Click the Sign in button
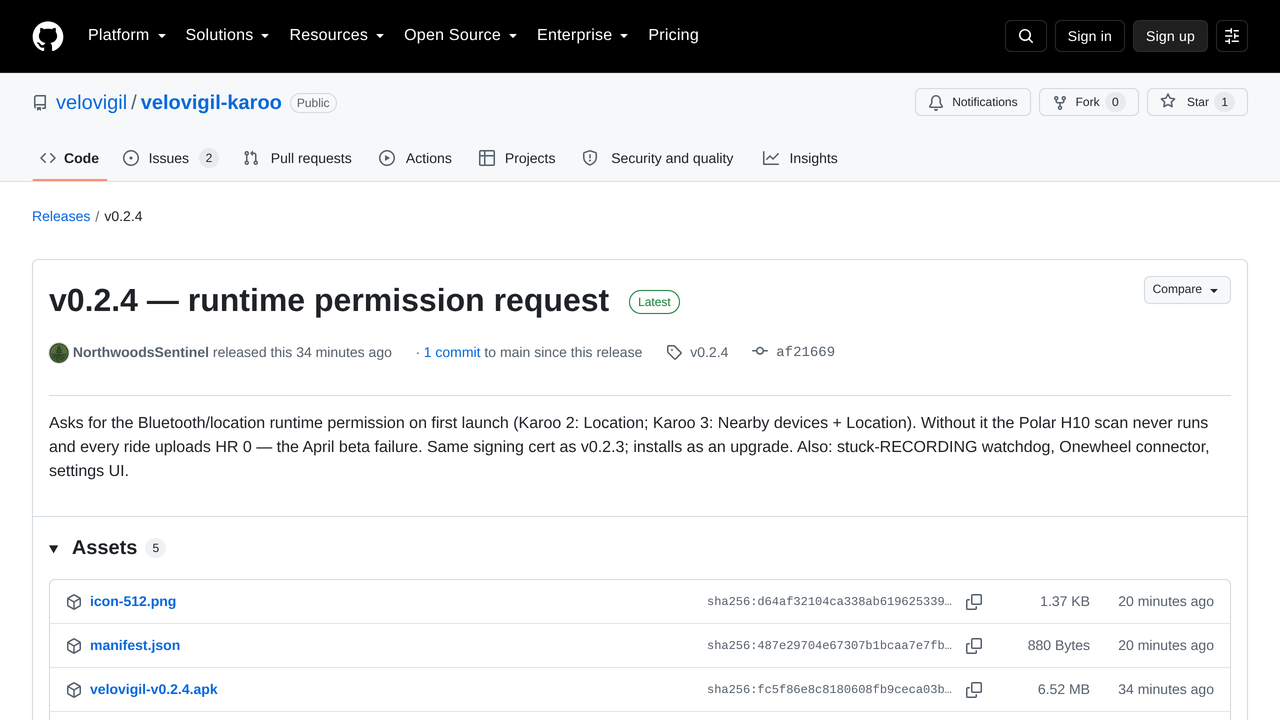 coord(1089,36)
